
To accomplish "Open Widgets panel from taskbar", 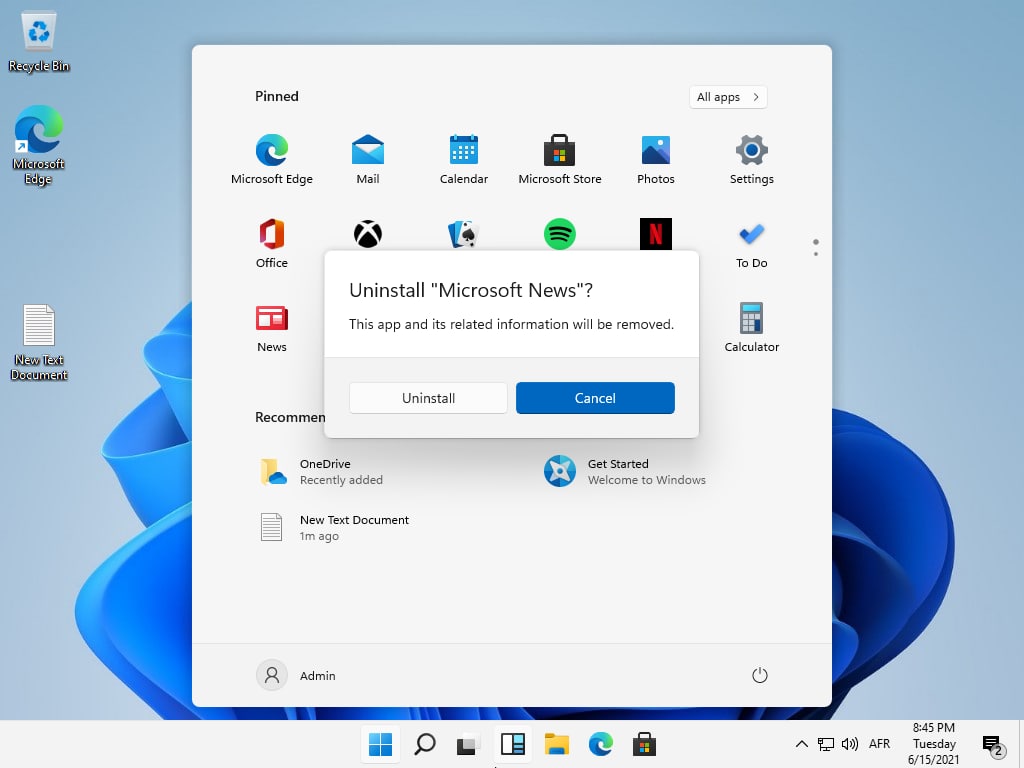I will [513, 744].
